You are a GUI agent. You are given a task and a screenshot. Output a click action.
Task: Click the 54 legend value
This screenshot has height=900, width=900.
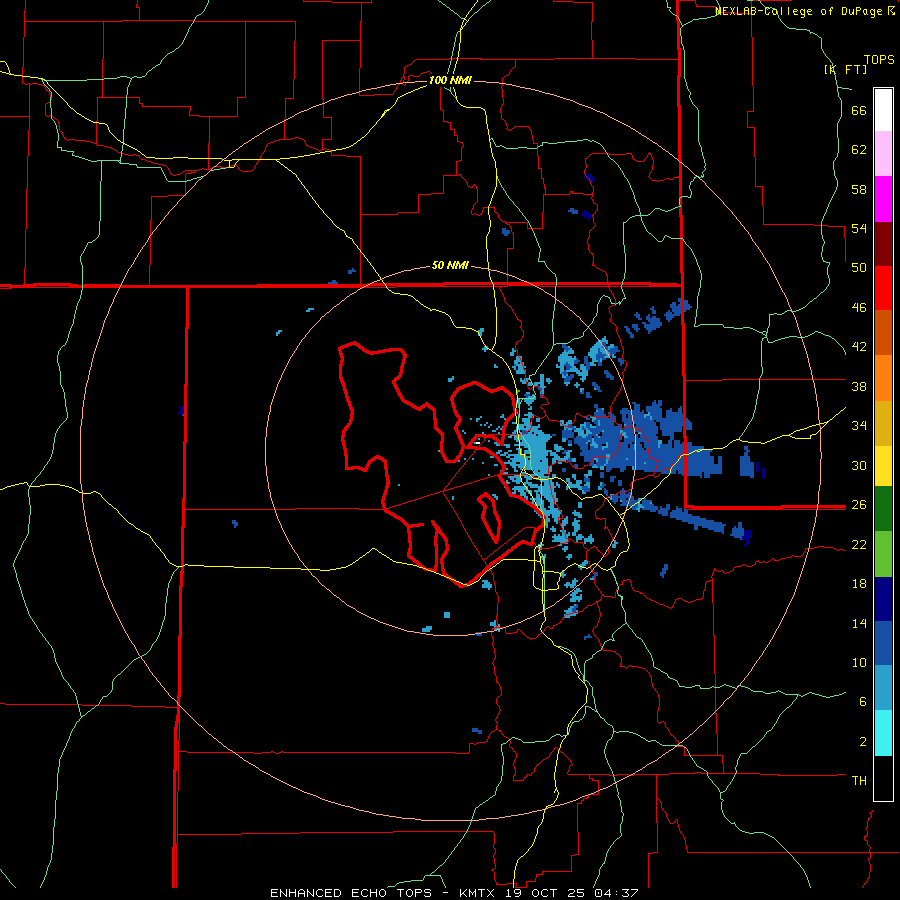pos(859,228)
